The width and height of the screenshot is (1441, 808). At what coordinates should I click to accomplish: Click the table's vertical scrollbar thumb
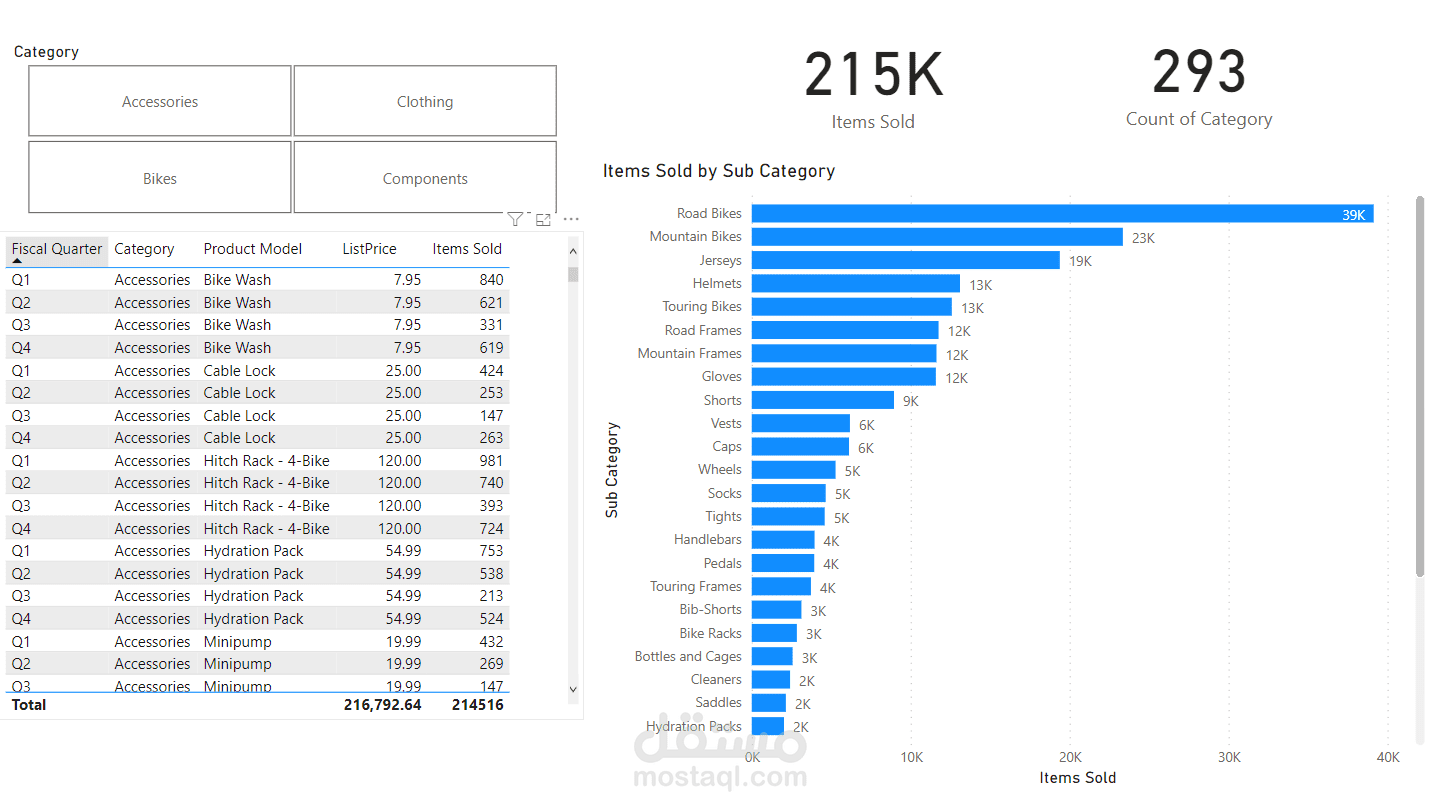[x=573, y=274]
